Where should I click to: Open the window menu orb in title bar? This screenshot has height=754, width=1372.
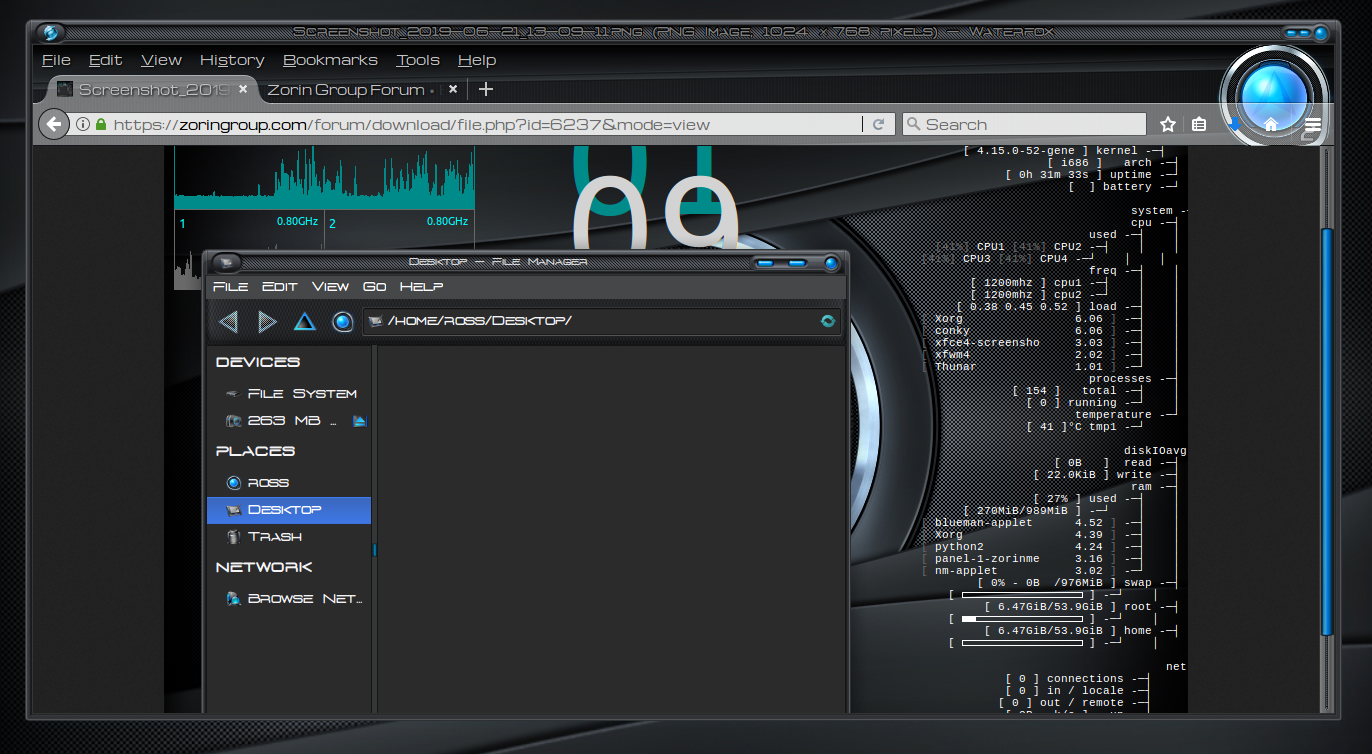tap(52, 32)
